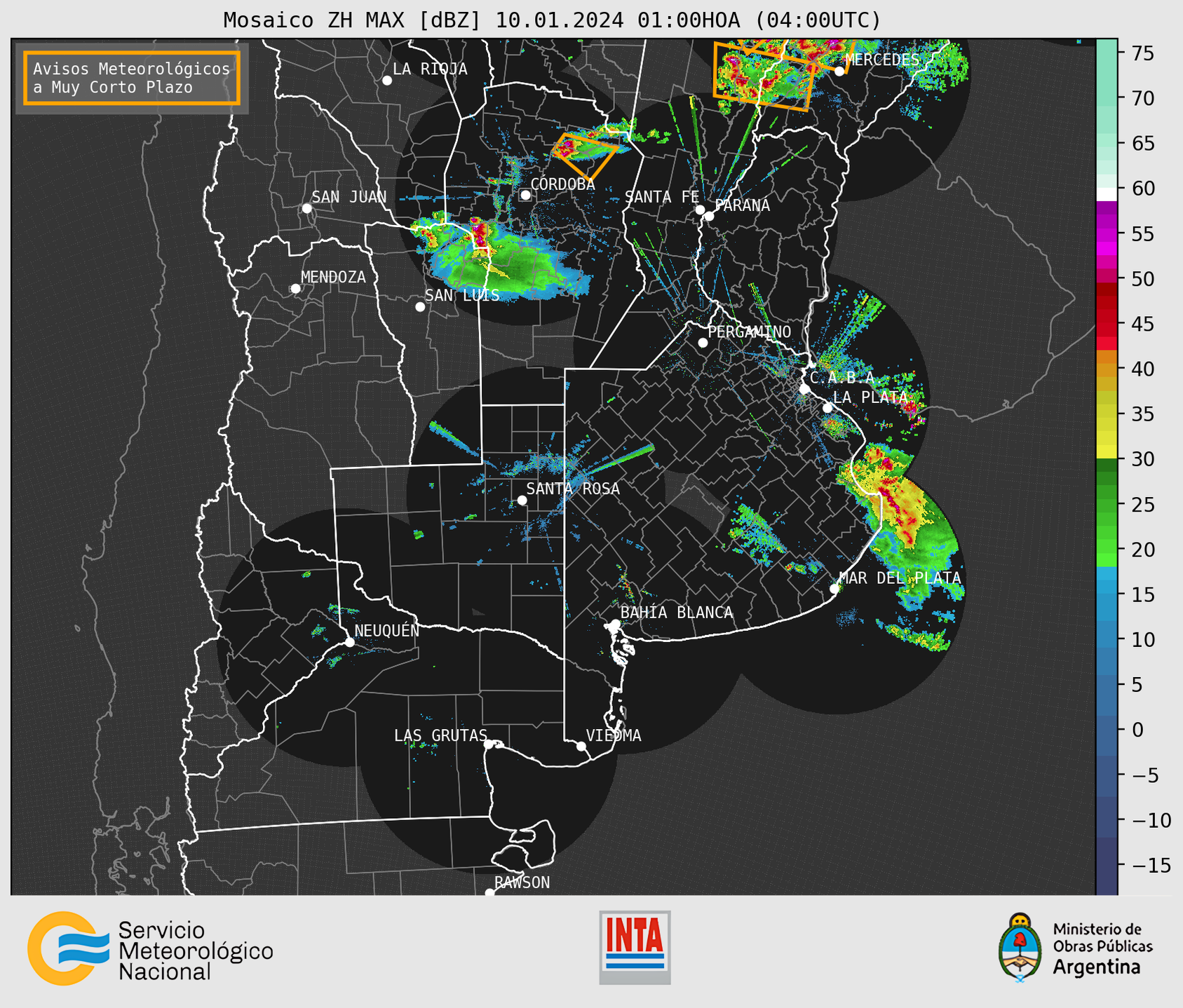Click the blue 10 dBZ color band
The image size is (1183, 1008).
tap(1107, 639)
